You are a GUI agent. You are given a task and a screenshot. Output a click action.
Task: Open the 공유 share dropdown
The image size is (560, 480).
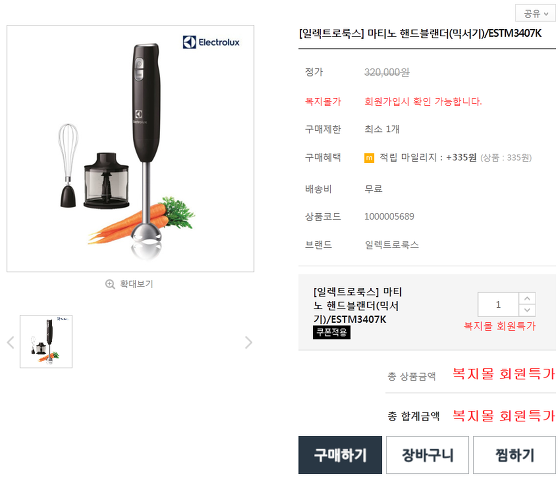coord(535,14)
